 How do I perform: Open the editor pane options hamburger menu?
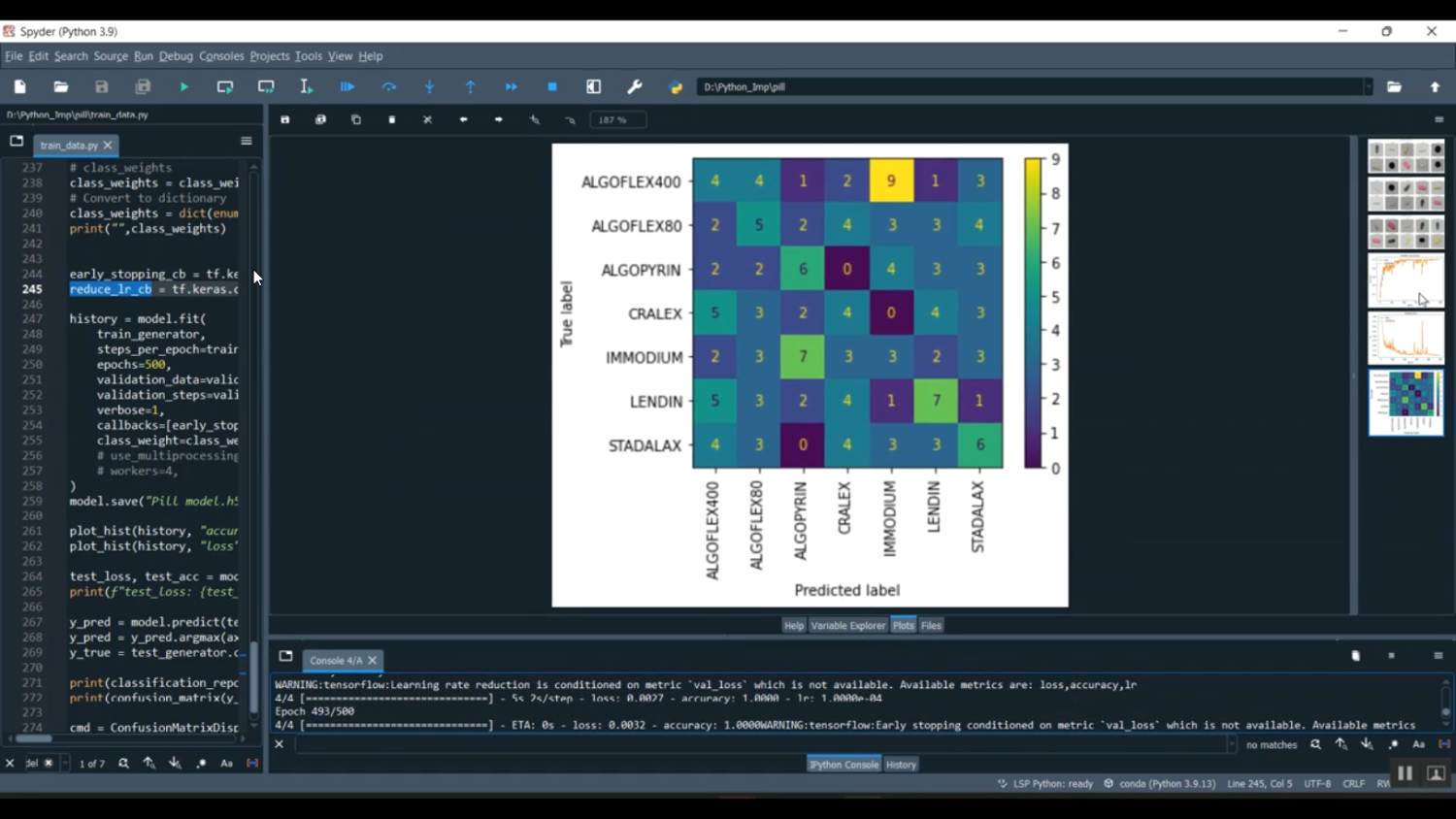coord(247,142)
